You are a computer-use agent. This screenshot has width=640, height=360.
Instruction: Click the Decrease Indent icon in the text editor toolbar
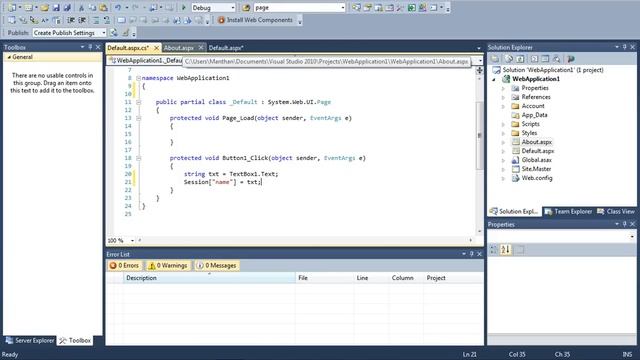click(71, 20)
